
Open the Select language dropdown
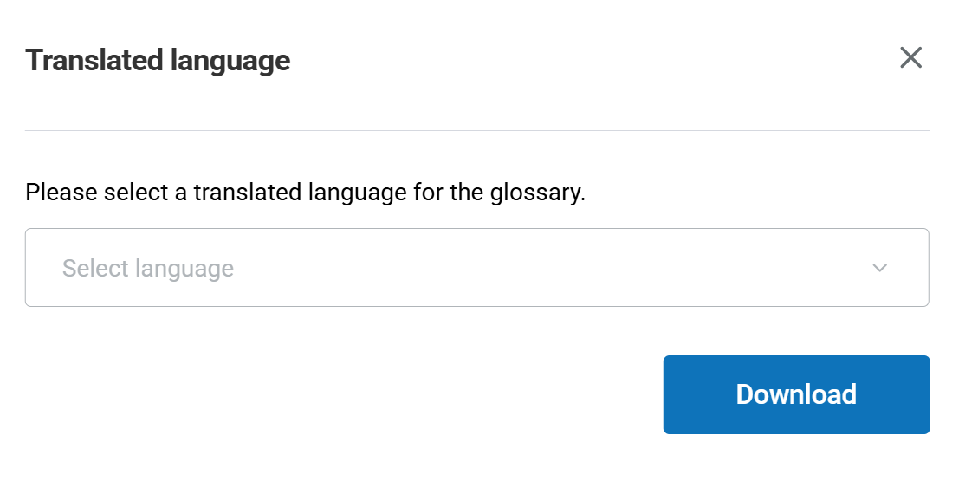coord(477,268)
